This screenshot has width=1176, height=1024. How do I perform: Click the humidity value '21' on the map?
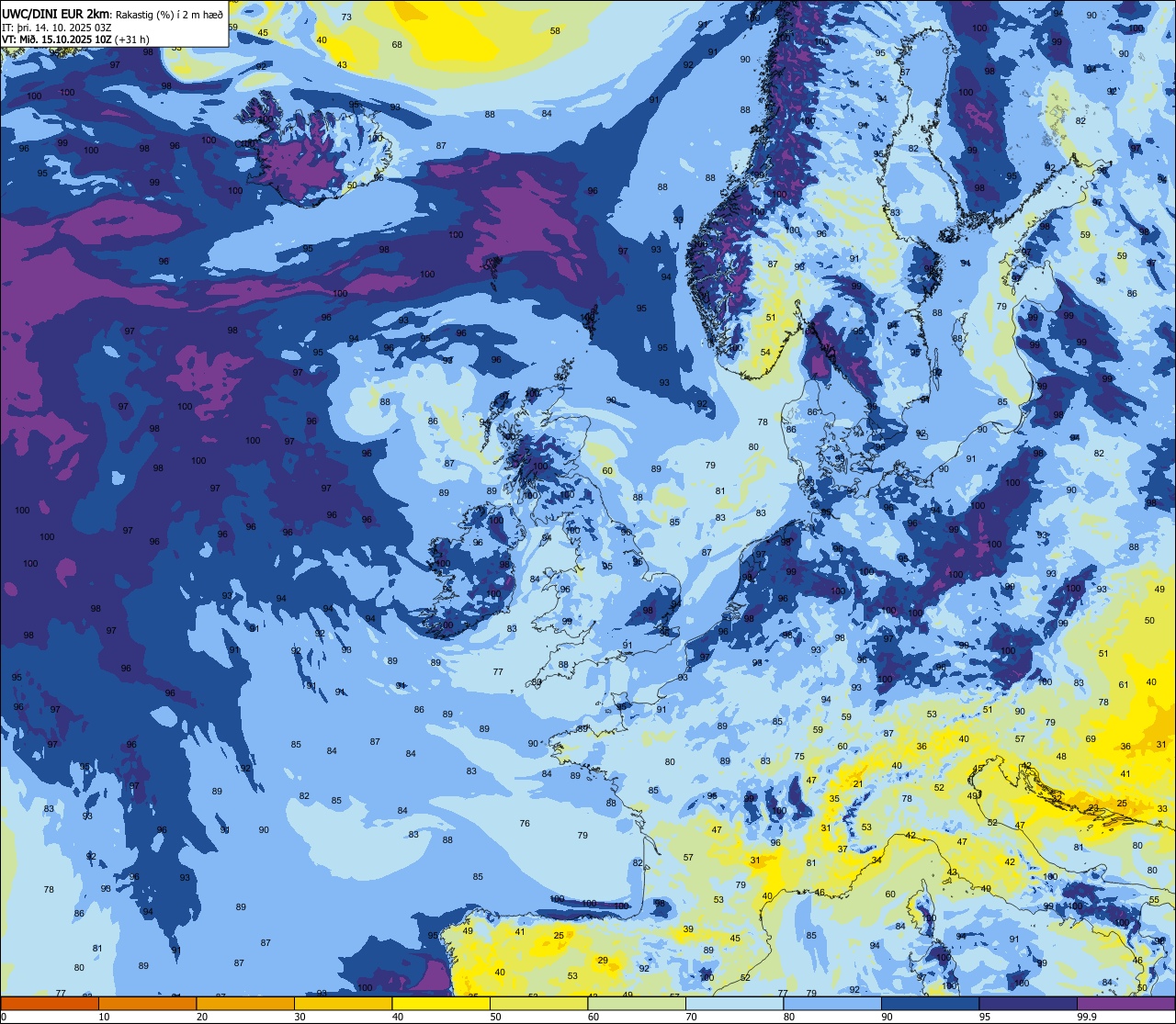(x=858, y=783)
